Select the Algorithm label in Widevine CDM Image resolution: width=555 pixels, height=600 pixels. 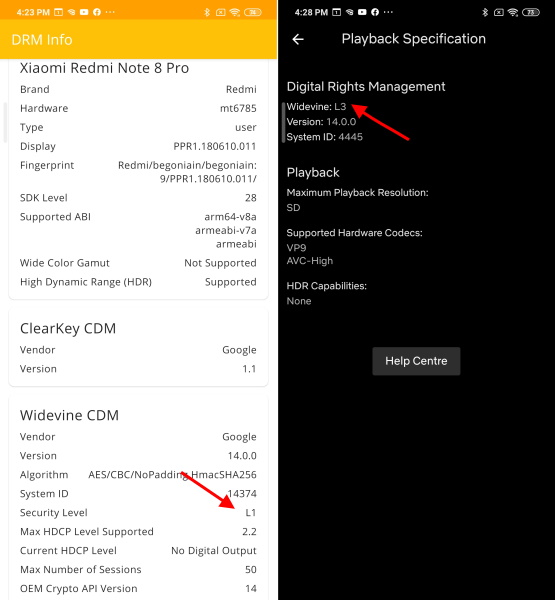tap(44, 475)
